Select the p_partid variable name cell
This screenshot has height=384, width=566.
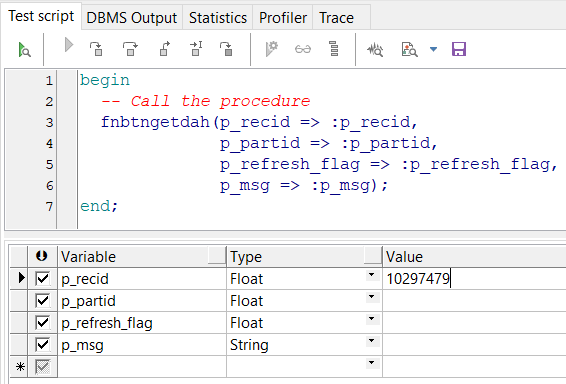click(142, 301)
